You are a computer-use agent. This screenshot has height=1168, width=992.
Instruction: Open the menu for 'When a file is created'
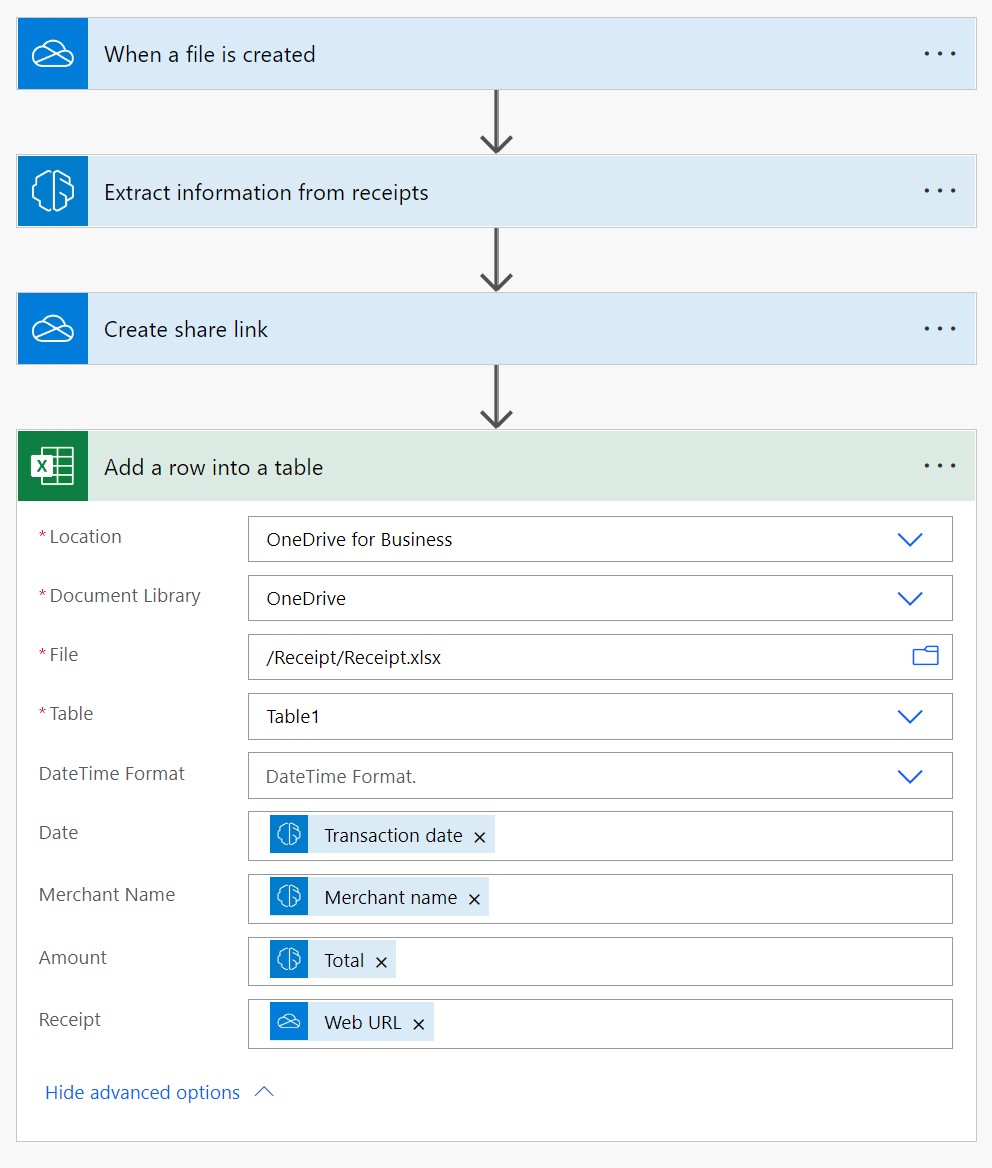[939, 53]
